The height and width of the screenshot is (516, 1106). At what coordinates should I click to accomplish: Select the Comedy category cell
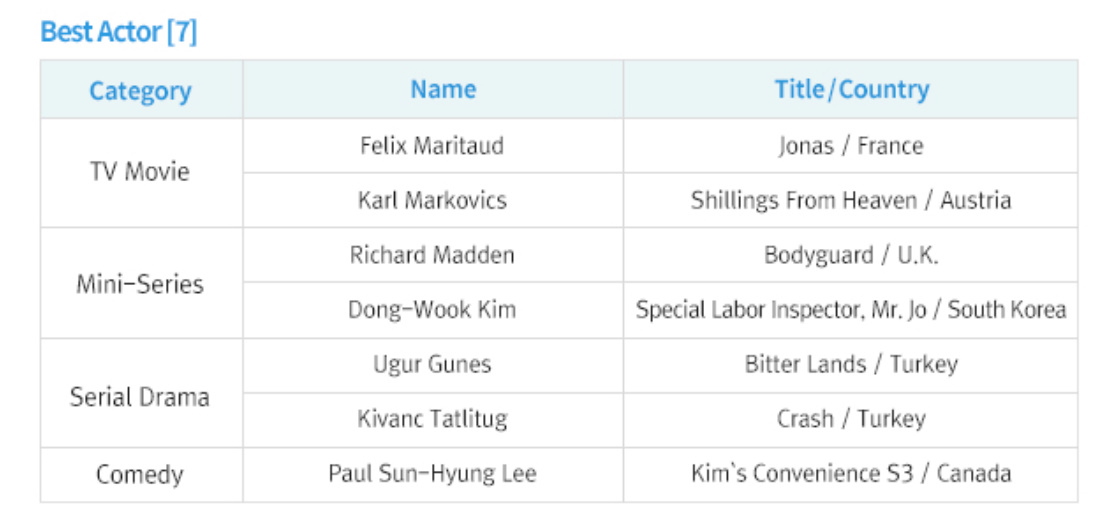click(140, 474)
